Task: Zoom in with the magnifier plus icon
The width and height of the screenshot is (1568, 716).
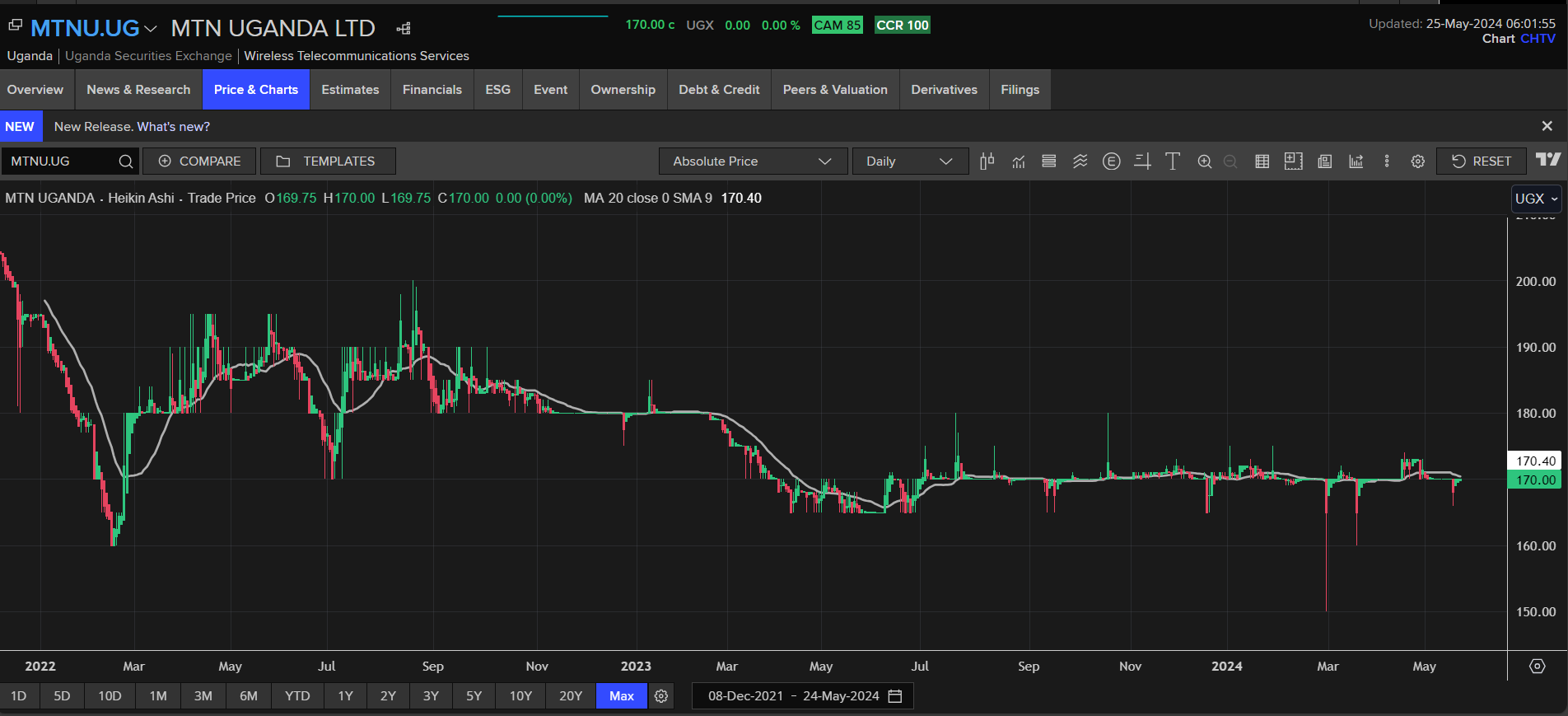Action: pyautogui.click(x=1205, y=161)
